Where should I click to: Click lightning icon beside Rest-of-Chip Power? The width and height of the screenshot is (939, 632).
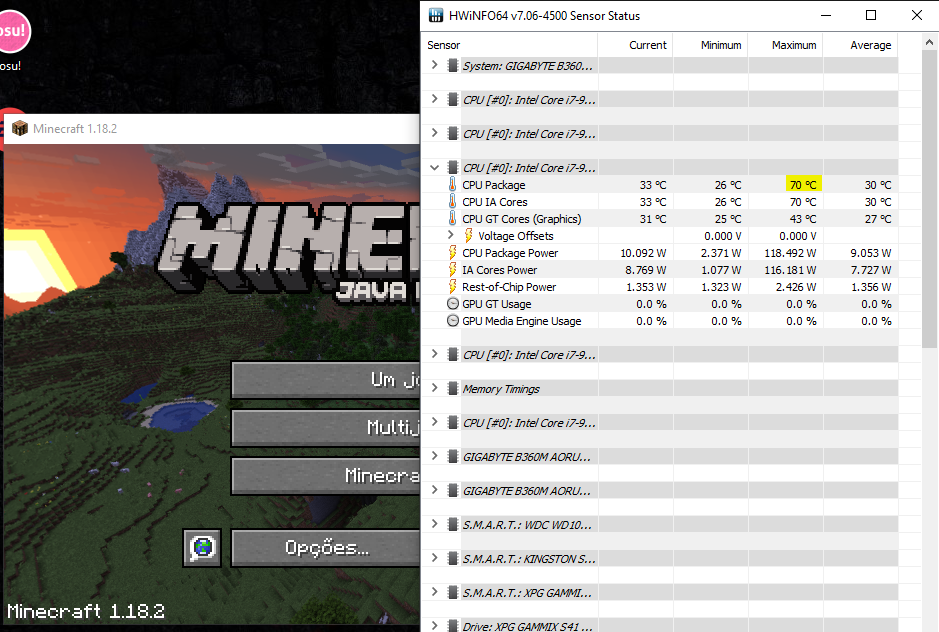[x=453, y=286]
